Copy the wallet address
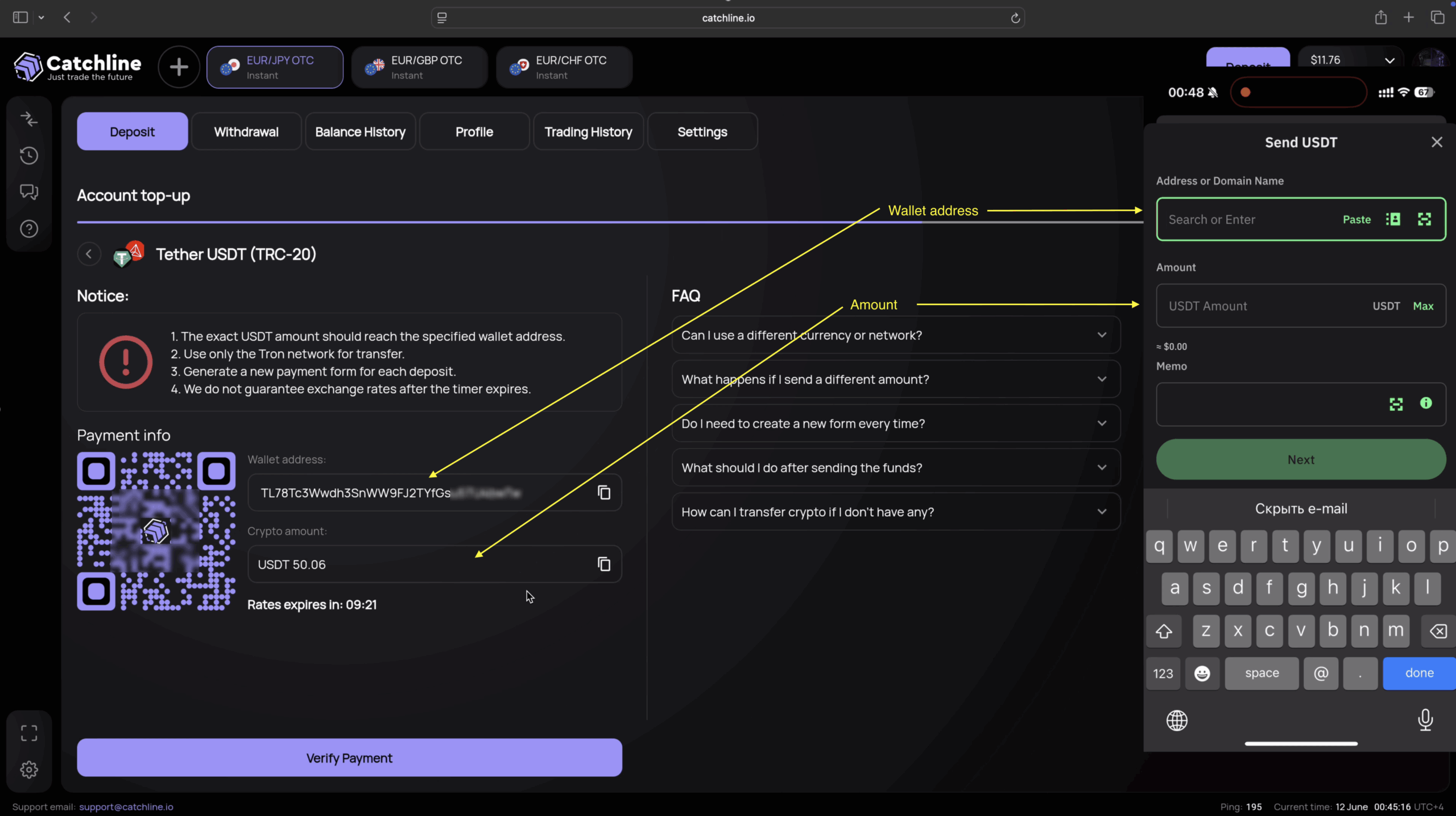Image resolution: width=1456 pixels, height=816 pixels. pyautogui.click(x=604, y=493)
